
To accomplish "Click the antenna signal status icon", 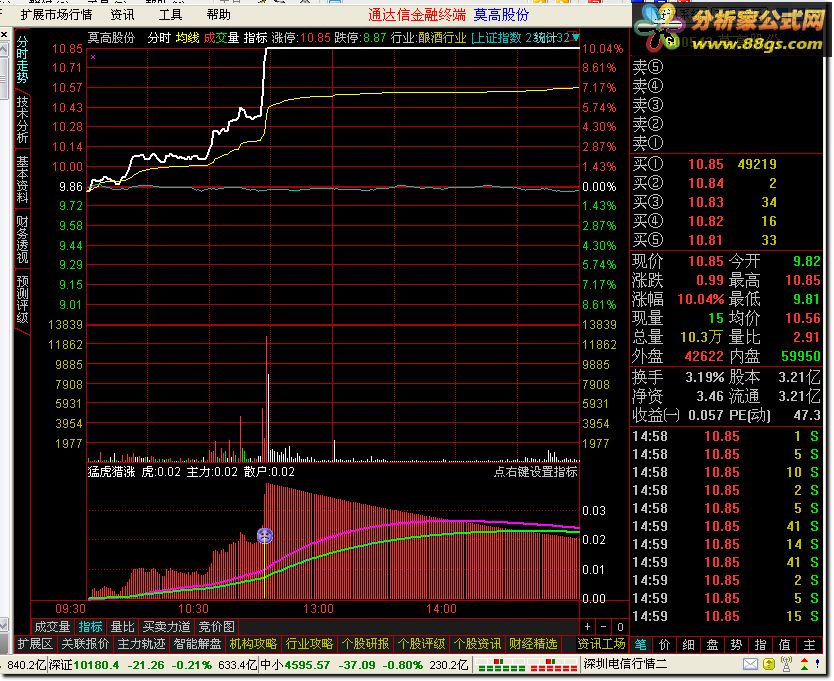I will pos(786,664).
